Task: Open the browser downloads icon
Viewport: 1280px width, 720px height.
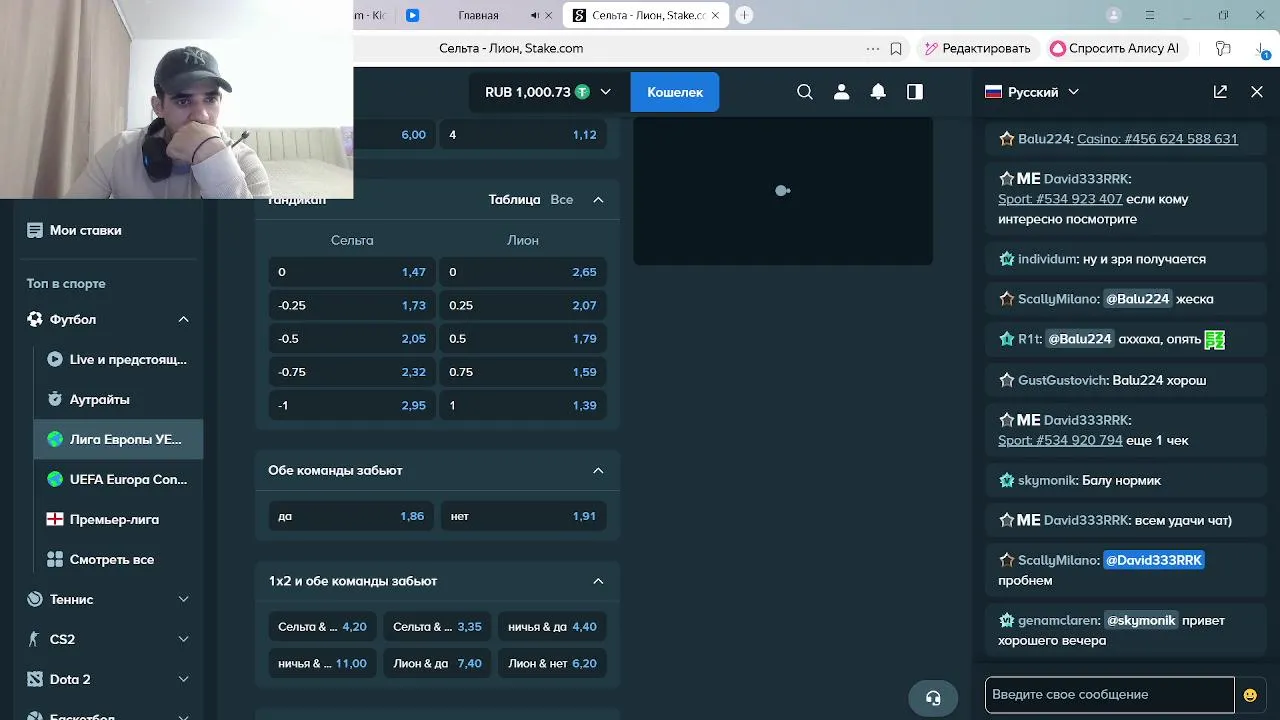Action: point(1260,48)
